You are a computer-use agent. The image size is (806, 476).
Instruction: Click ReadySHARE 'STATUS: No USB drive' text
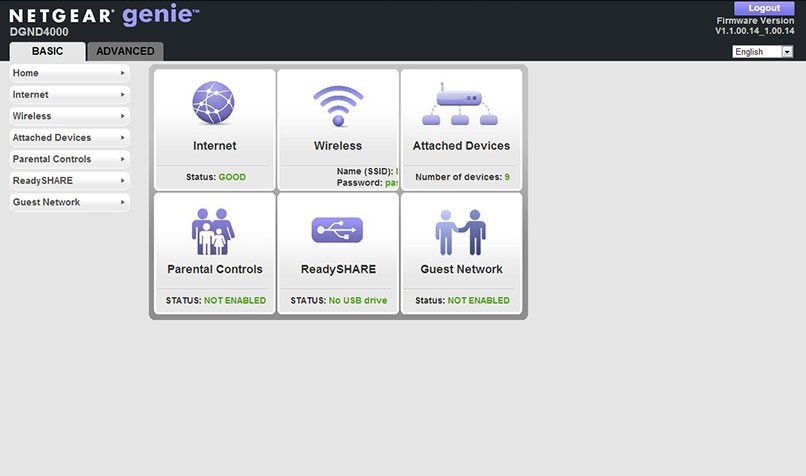click(x=339, y=300)
